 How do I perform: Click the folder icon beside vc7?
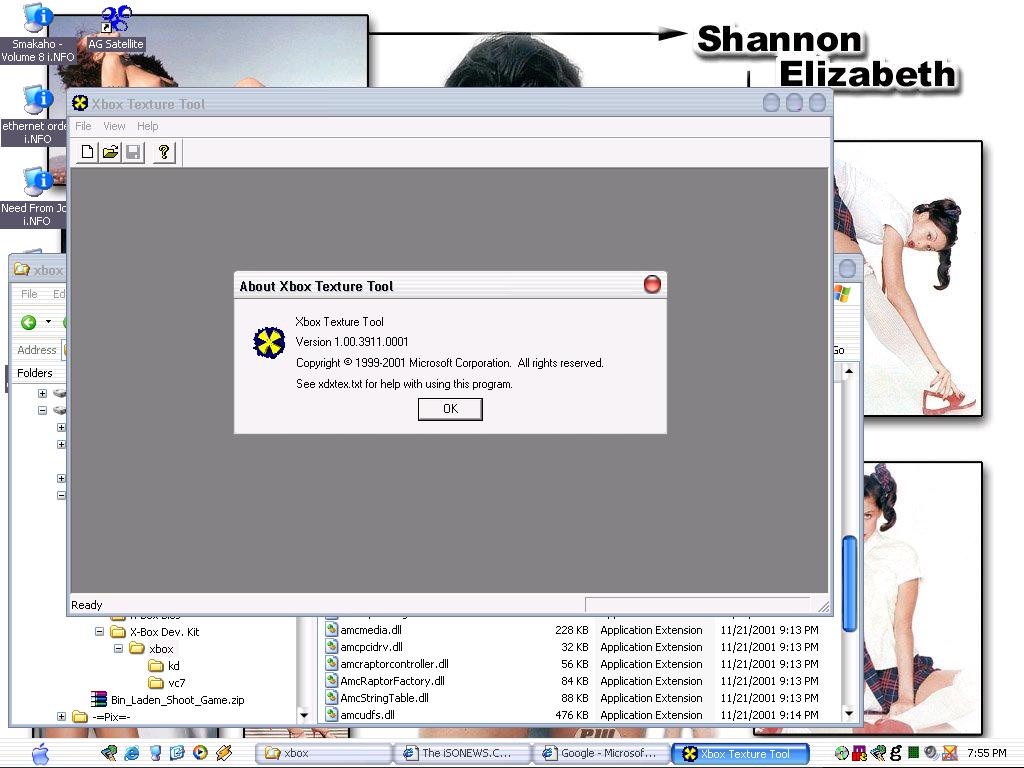click(156, 682)
